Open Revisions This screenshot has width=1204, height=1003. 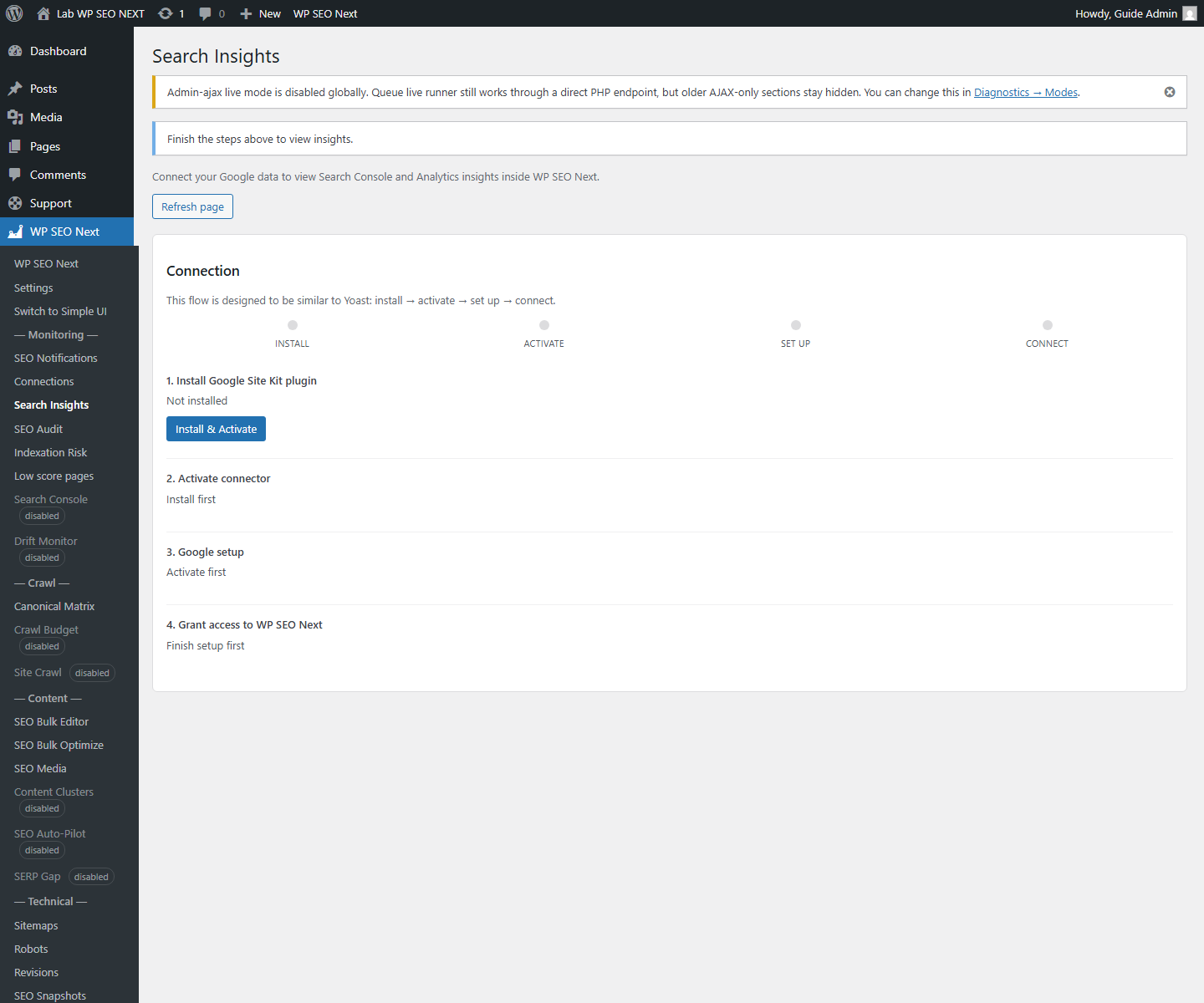click(36, 972)
